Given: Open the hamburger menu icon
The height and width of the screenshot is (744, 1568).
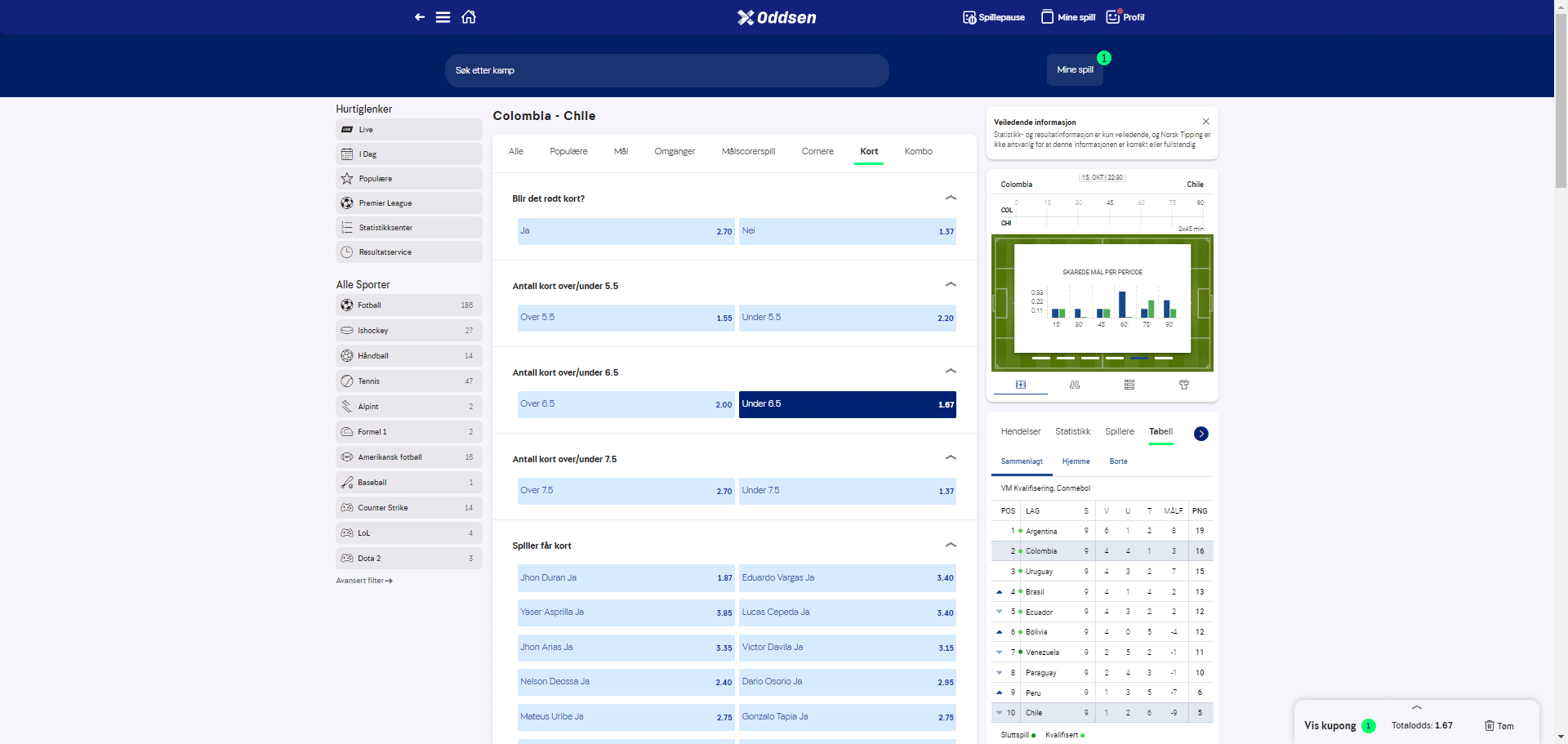Looking at the screenshot, I should (x=443, y=17).
